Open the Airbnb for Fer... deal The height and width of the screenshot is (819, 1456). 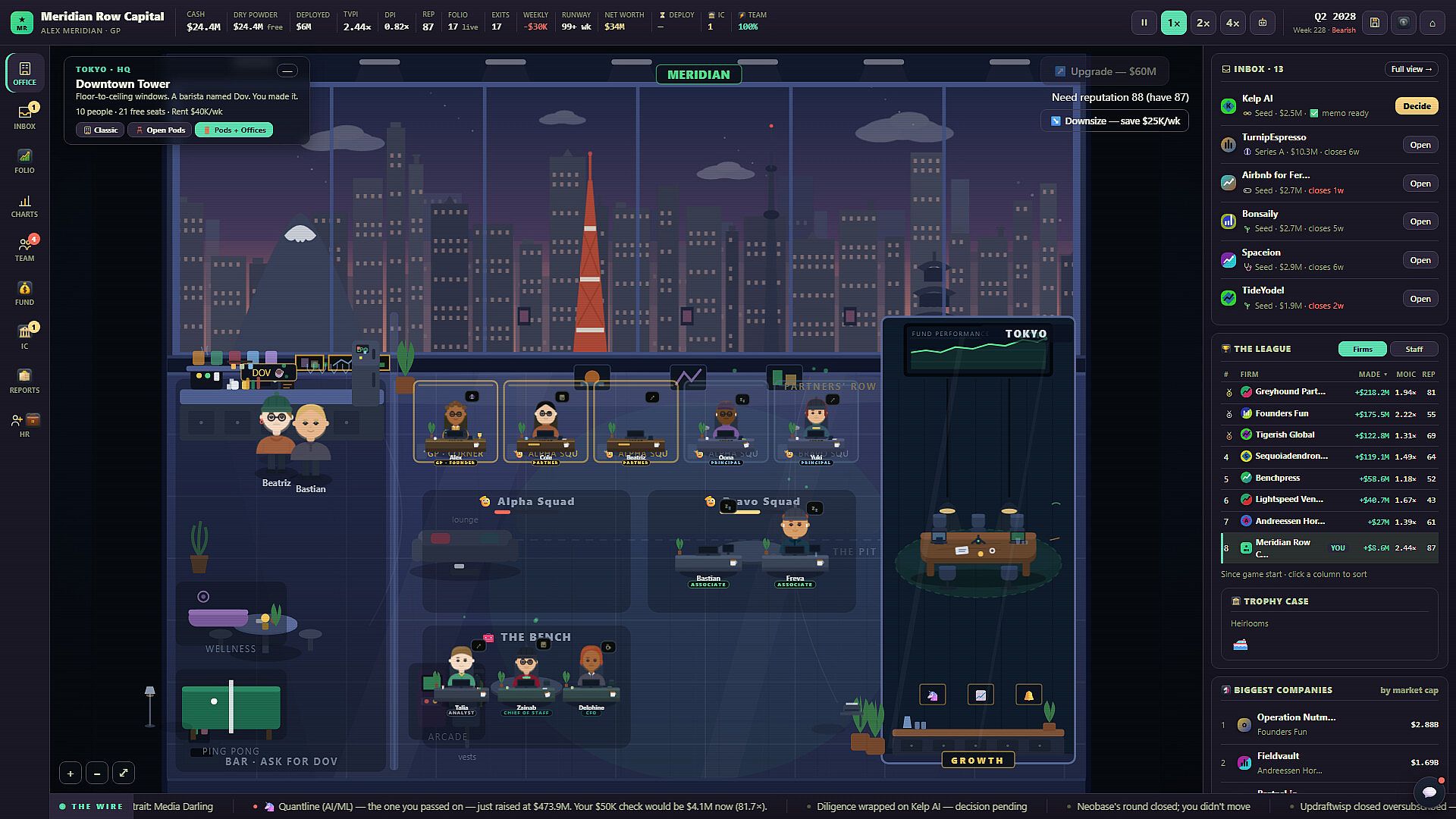pyautogui.click(x=1420, y=184)
